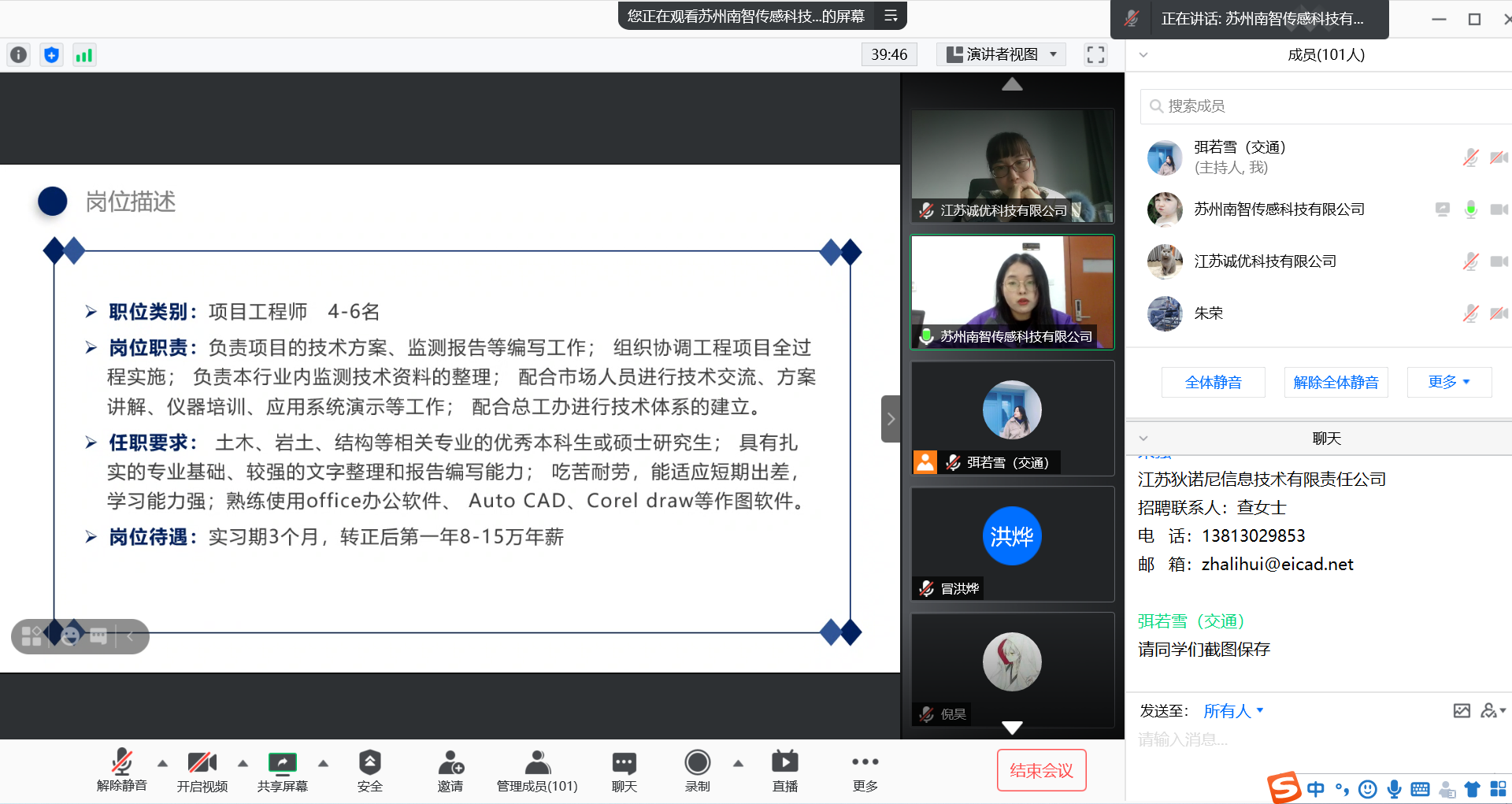
Task: Click the Record button icon
Action: 697,762
